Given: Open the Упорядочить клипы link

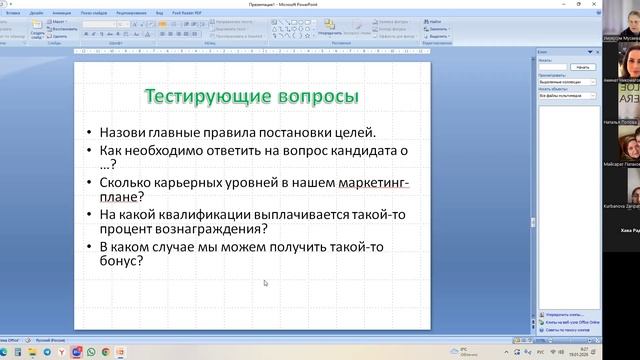Looking at the screenshot, I should 562,315.
